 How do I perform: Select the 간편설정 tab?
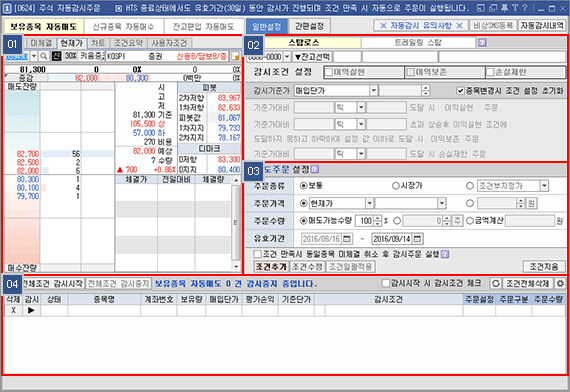click(309, 26)
